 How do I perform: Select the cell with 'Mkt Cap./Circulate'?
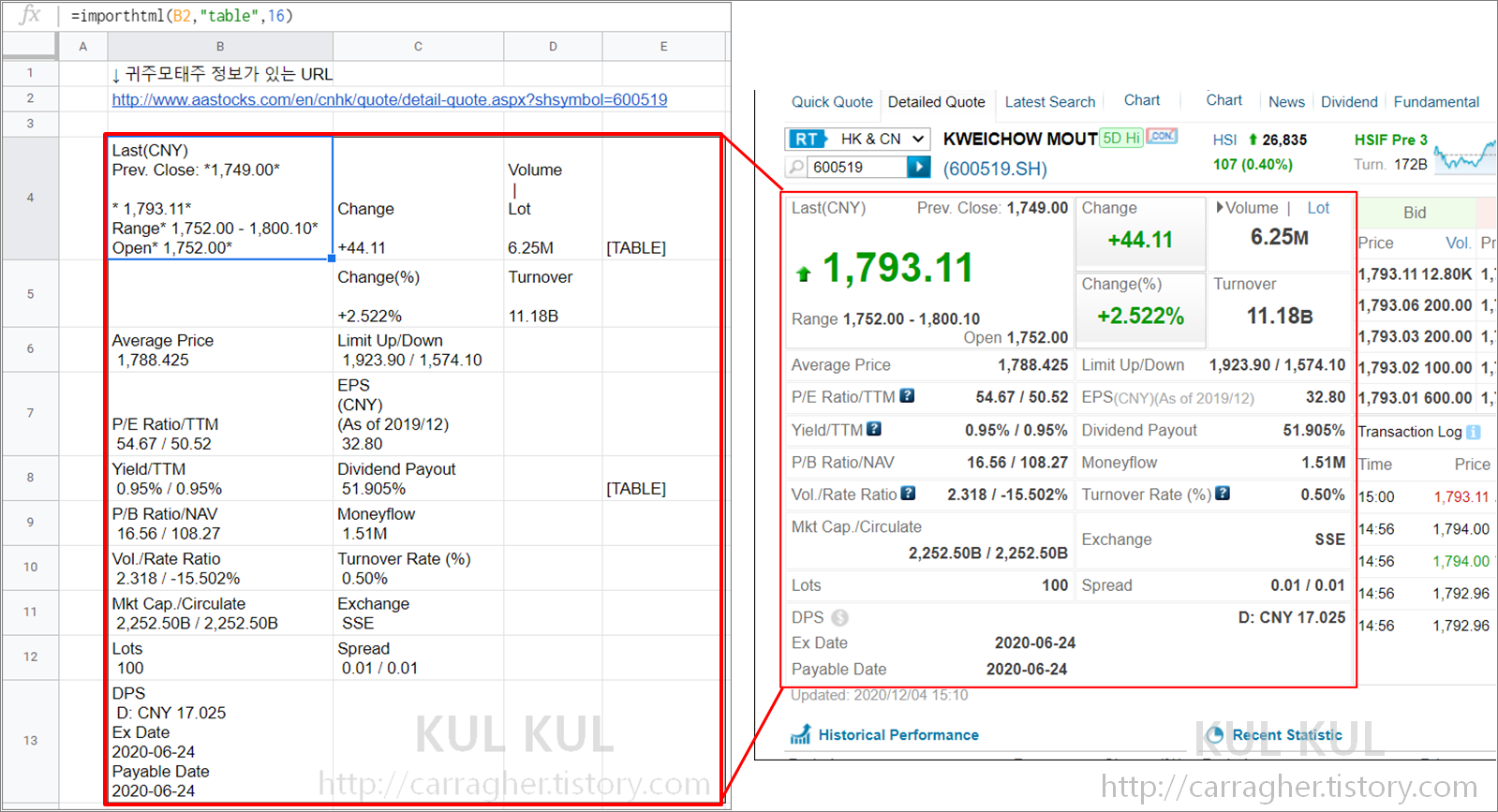[220, 613]
